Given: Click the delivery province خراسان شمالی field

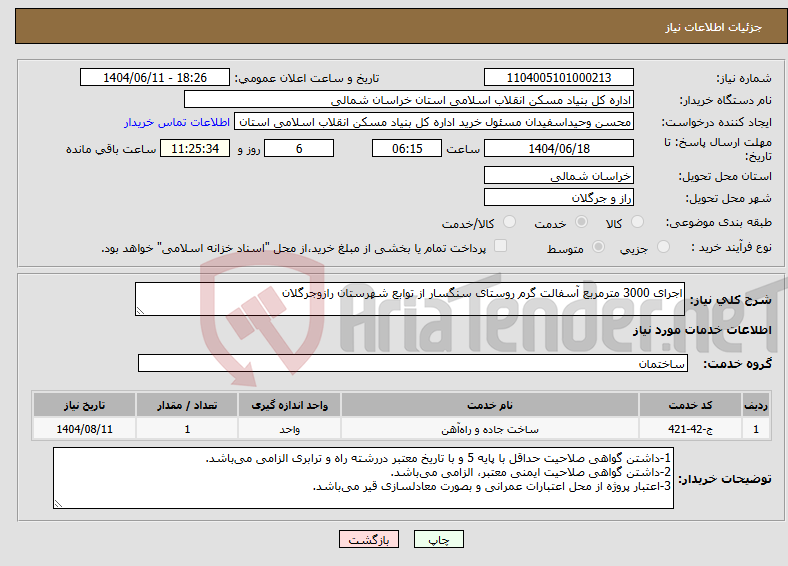Looking at the screenshot, I should click(558, 175).
